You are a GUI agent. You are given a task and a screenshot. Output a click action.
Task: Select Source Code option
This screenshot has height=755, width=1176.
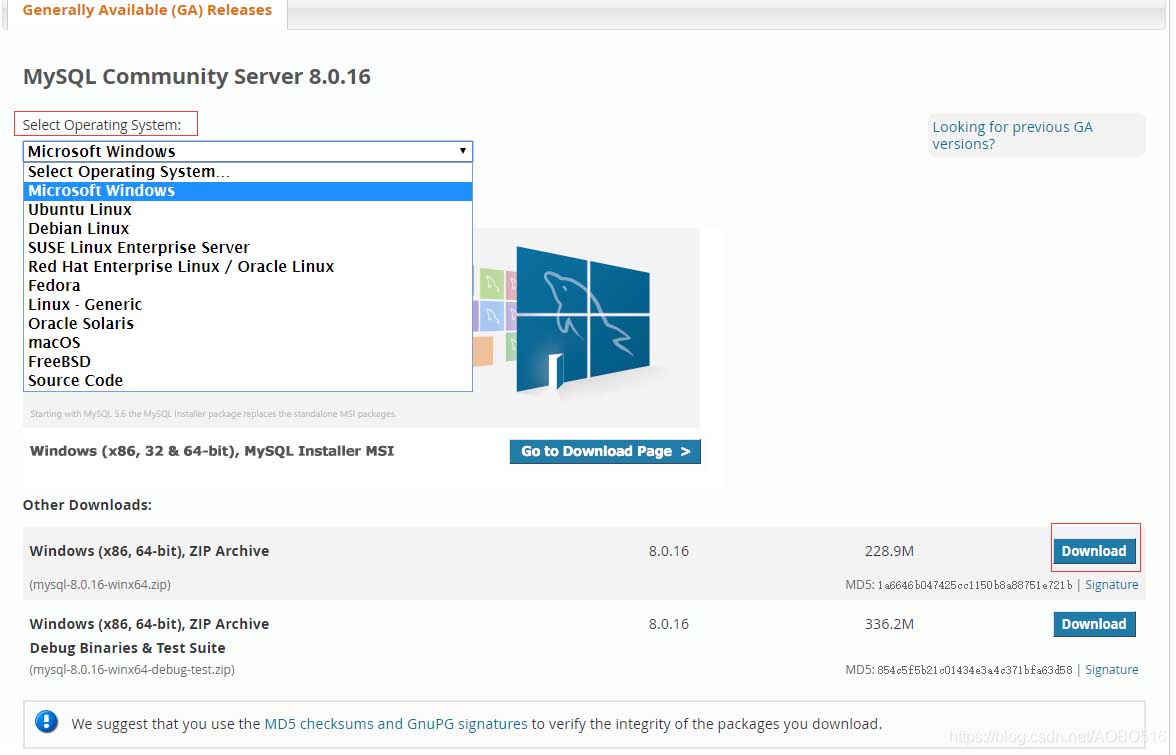click(x=248, y=381)
